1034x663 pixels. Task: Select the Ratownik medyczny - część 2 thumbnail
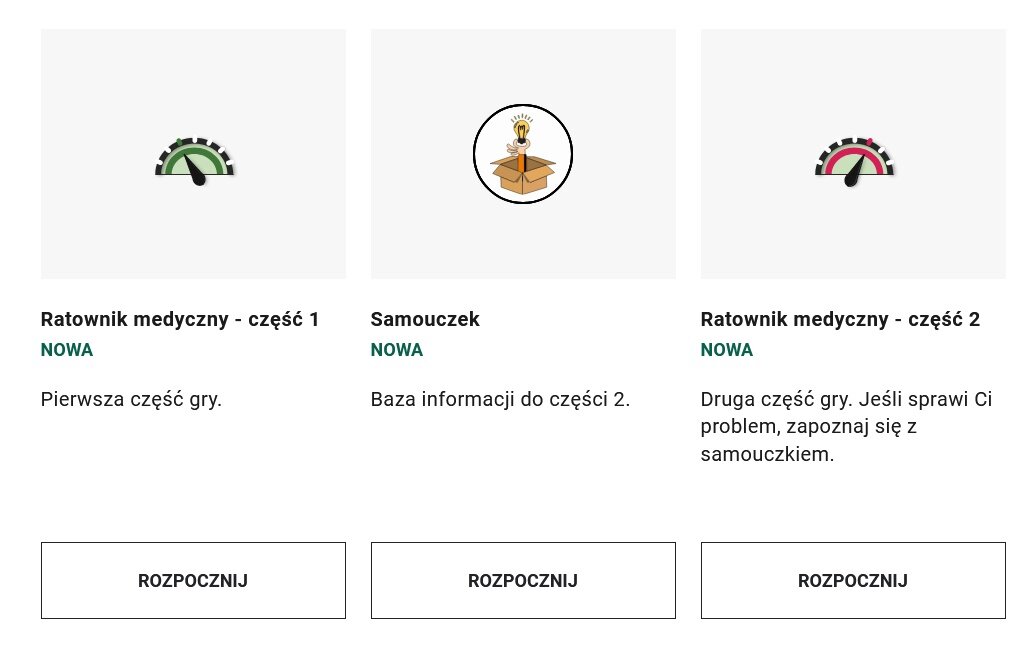tap(852, 153)
